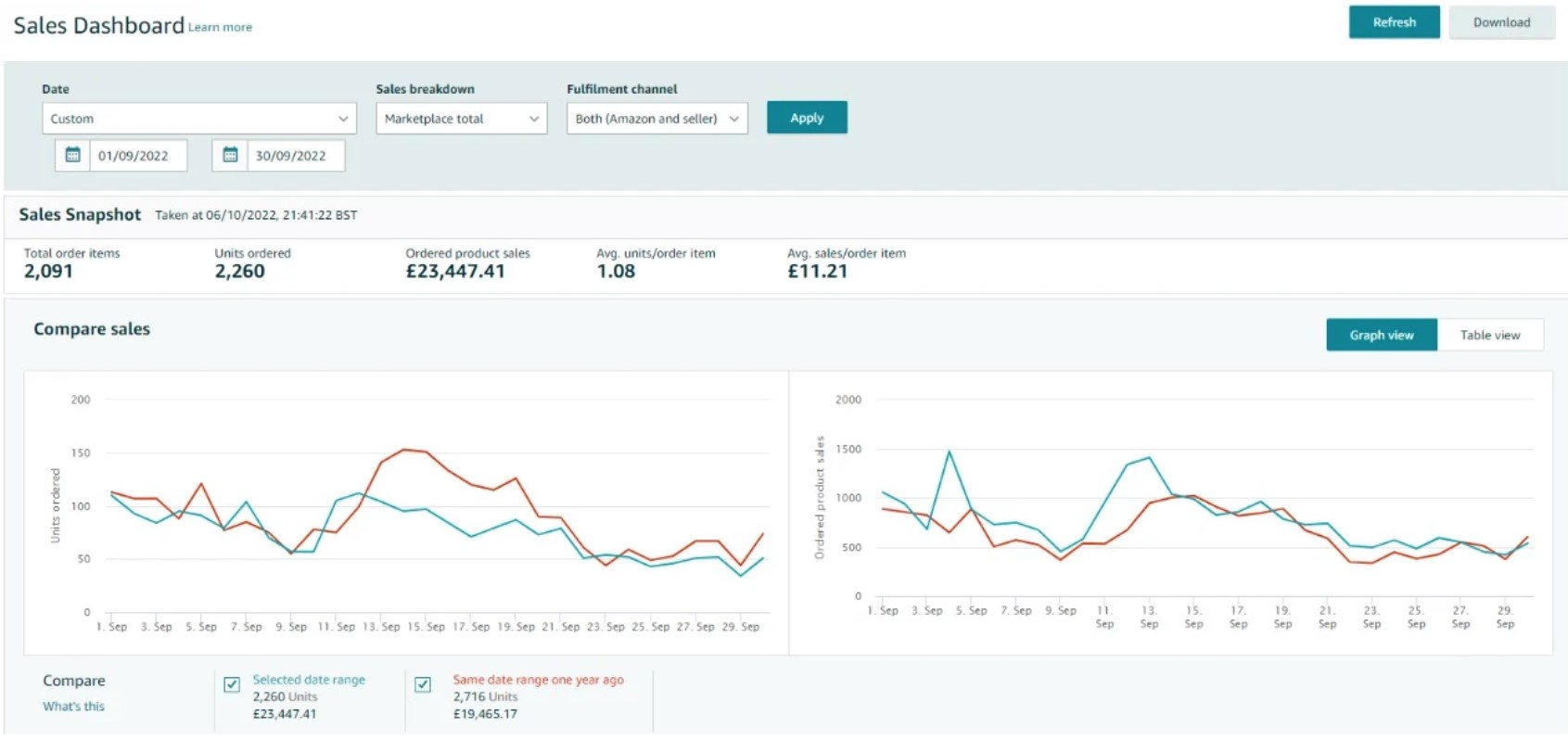Click the start date calendar icon
The image size is (1568, 752).
[72, 156]
